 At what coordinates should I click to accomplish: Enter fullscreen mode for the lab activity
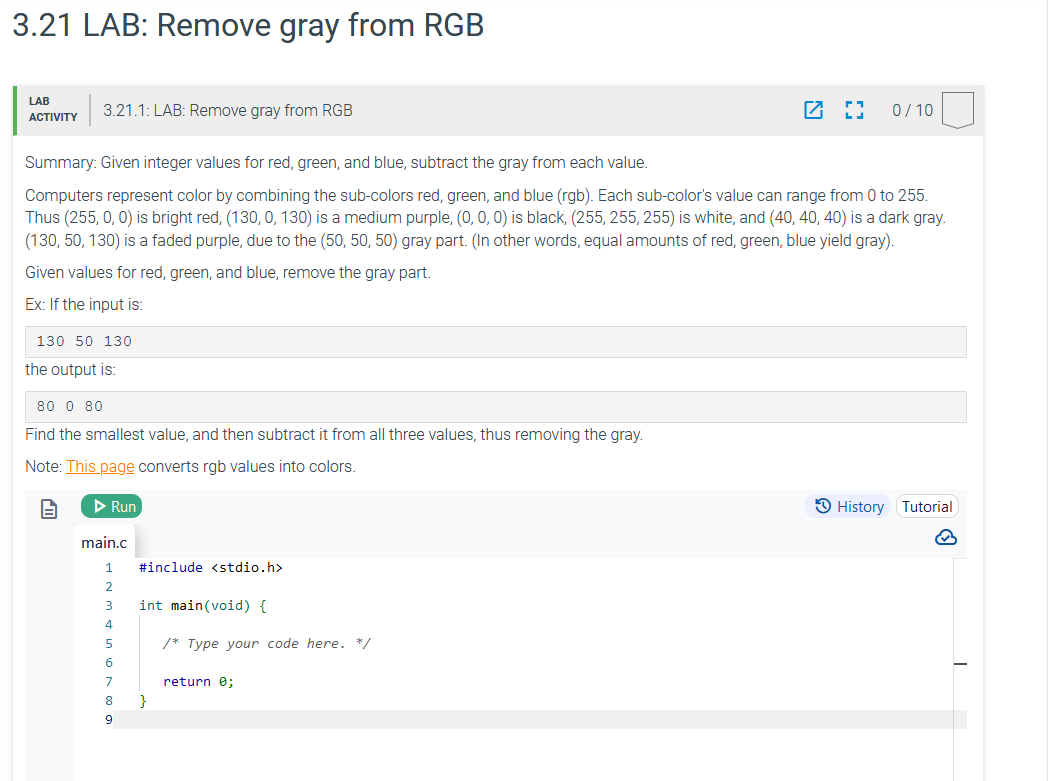(x=853, y=110)
